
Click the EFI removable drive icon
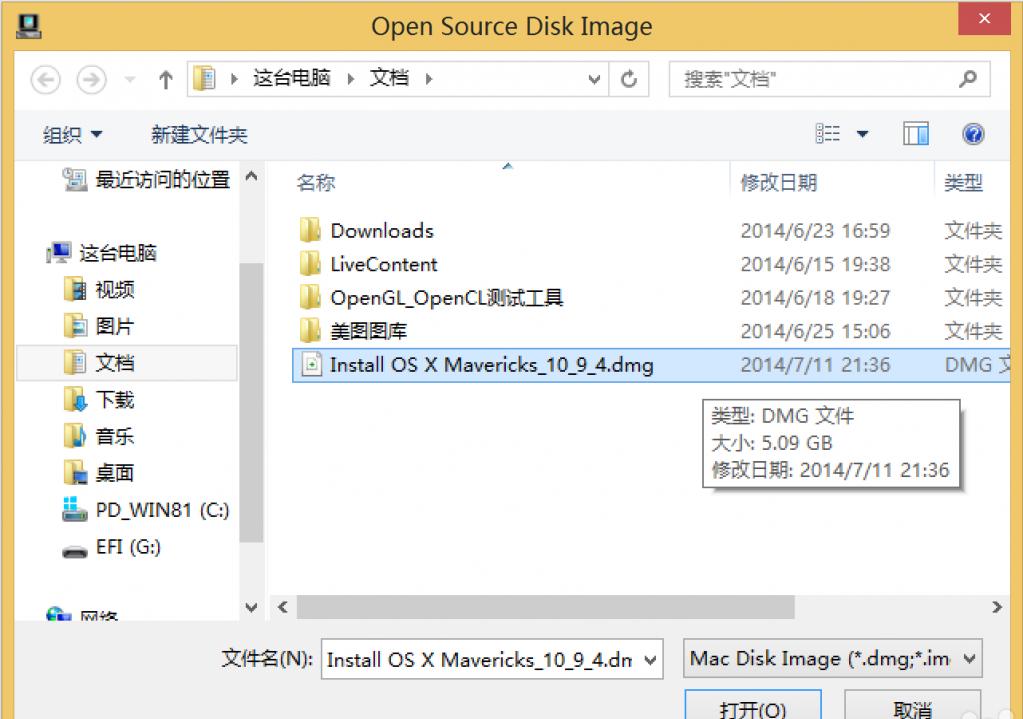[74, 552]
